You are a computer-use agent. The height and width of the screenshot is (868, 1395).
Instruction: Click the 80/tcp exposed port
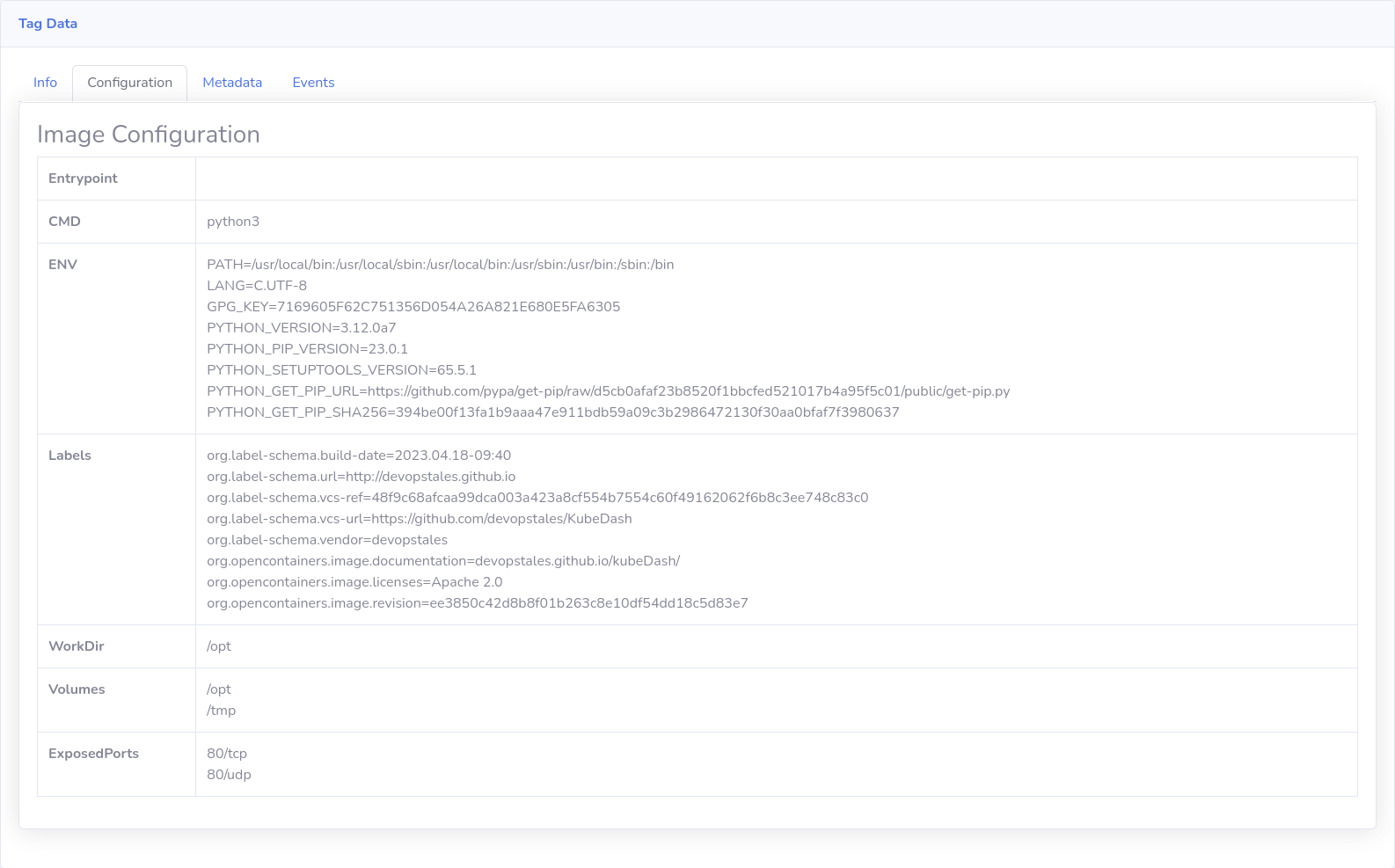[x=227, y=754]
